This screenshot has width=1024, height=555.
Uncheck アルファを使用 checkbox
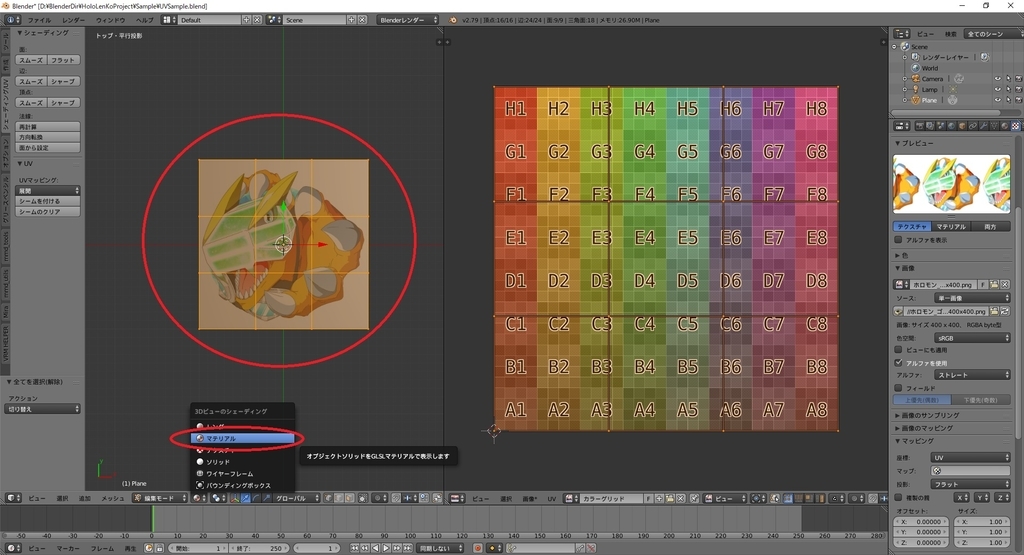click(899, 362)
